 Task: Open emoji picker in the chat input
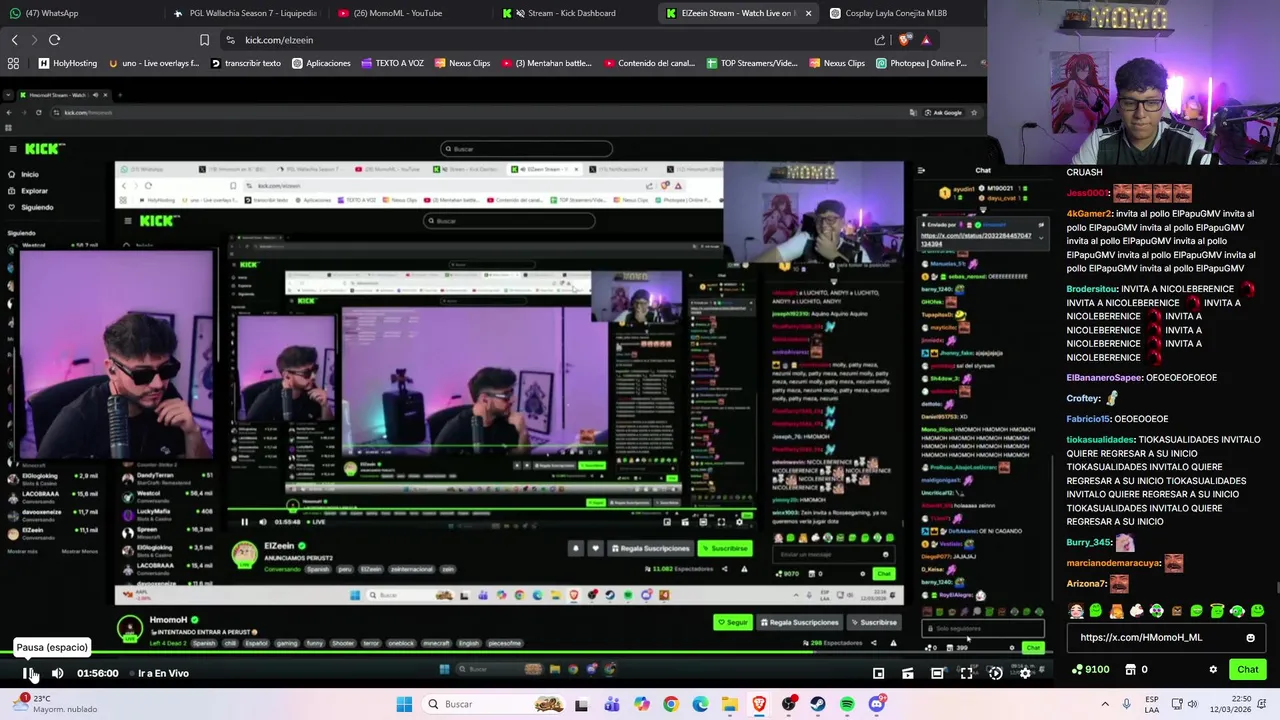pyautogui.click(x=1250, y=637)
